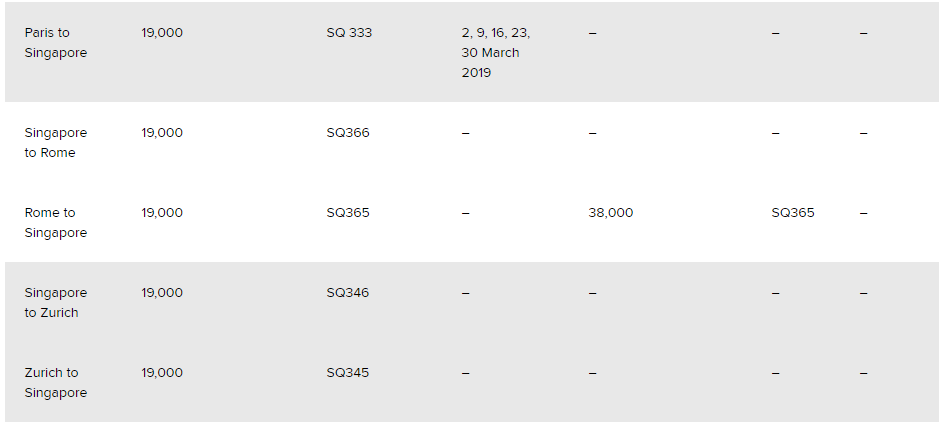Click the Rome to Singapore route cell
This screenshot has height=424, width=939.
(55, 223)
